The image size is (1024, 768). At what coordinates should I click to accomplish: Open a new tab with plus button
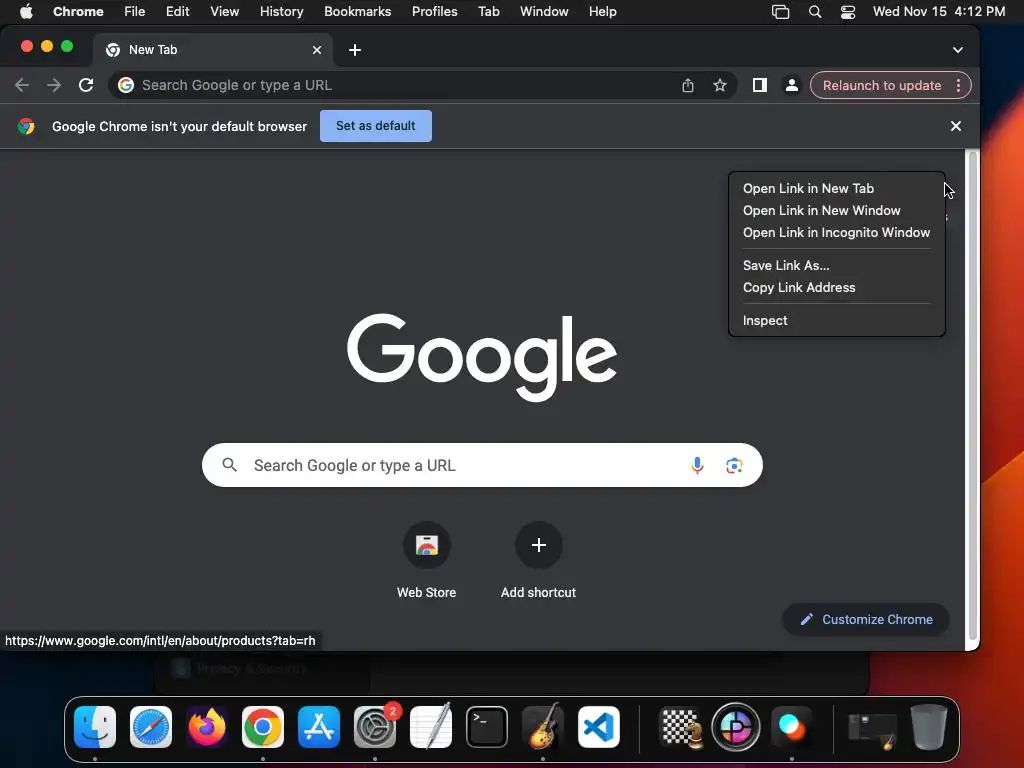pyautogui.click(x=355, y=50)
